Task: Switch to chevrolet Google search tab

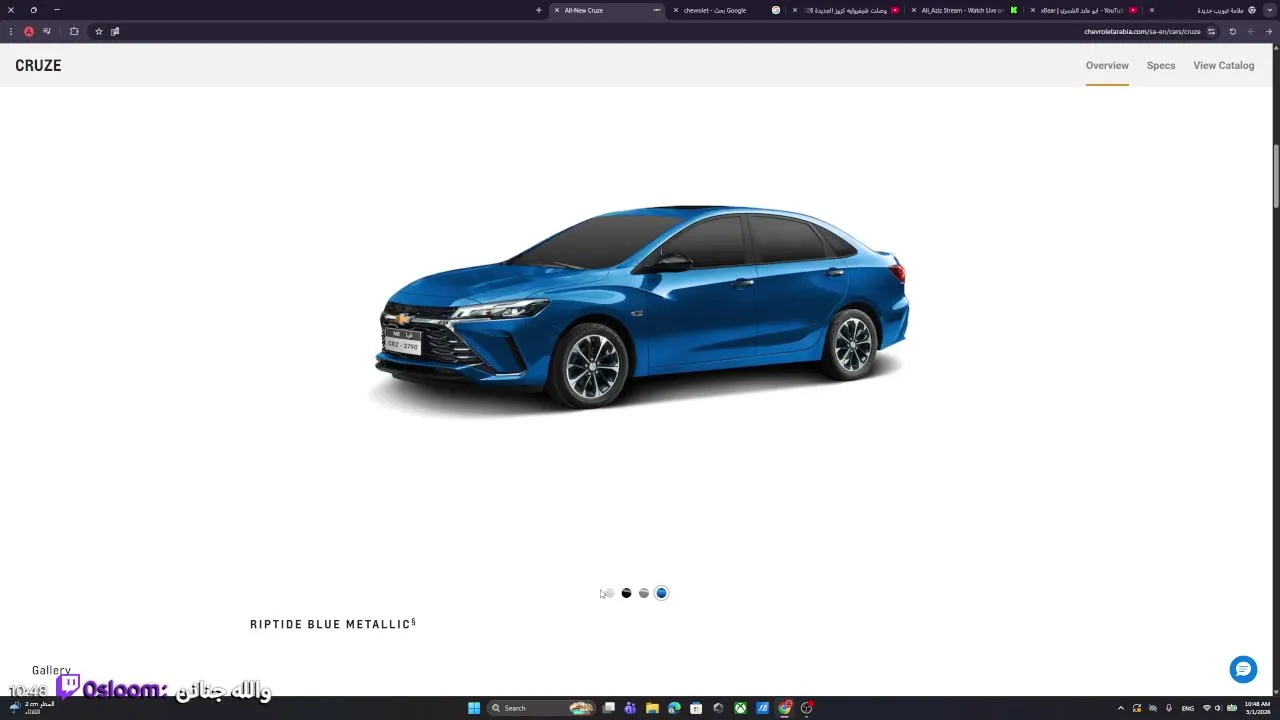Action: [x=726, y=10]
